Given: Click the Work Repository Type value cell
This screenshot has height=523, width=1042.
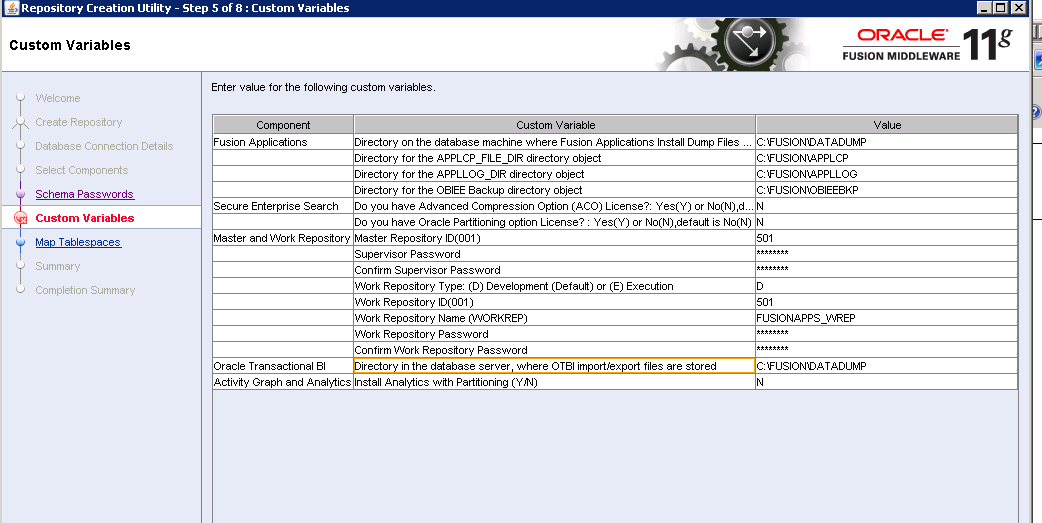Looking at the screenshot, I should click(x=885, y=286).
